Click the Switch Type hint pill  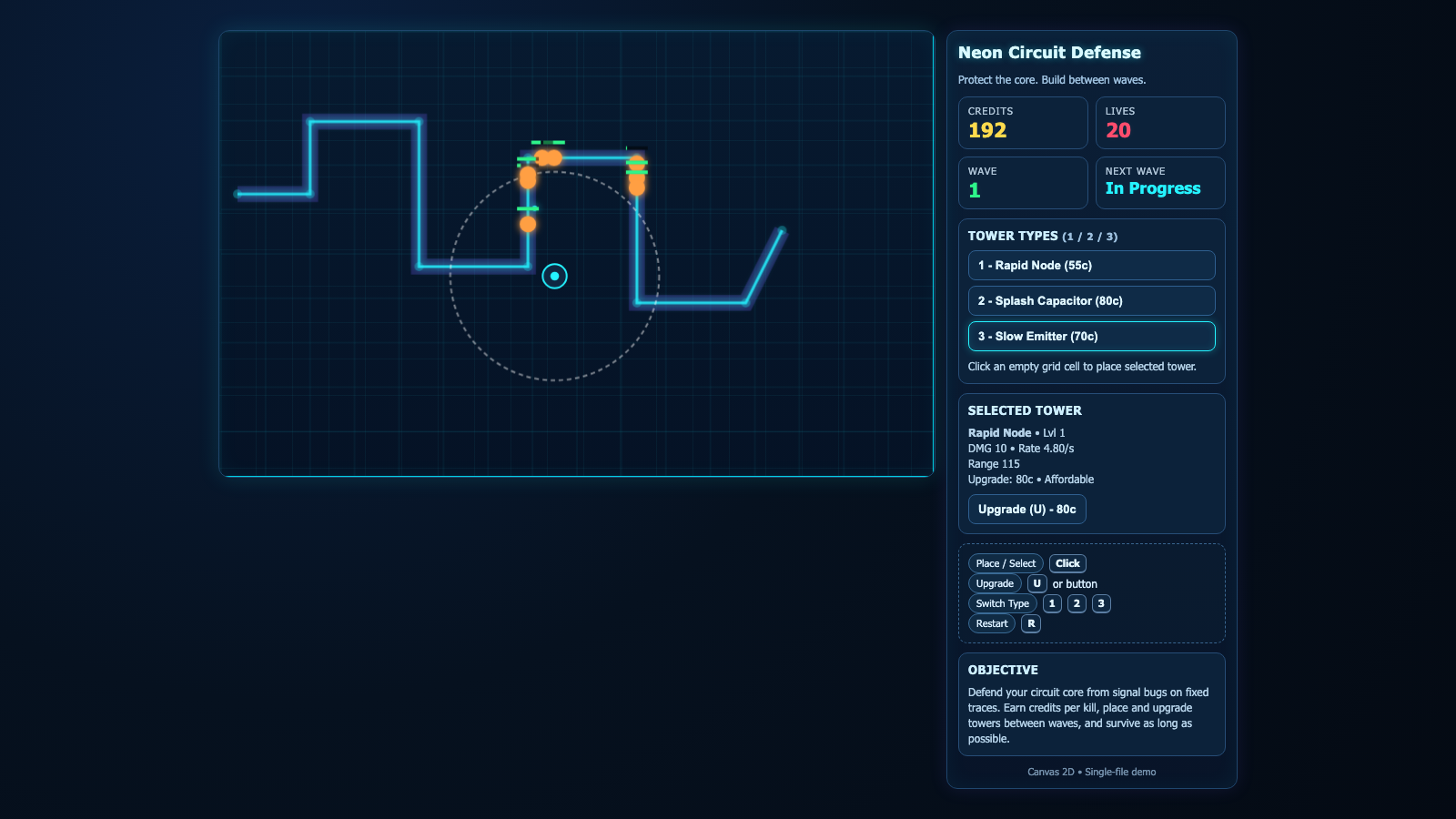pos(1002,604)
